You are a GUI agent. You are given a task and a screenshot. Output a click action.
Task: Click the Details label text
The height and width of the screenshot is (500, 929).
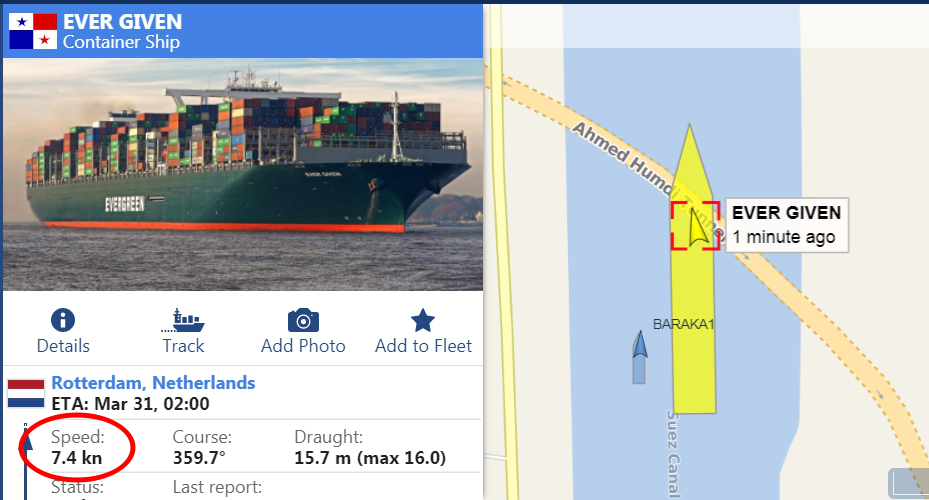click(63, 346)
